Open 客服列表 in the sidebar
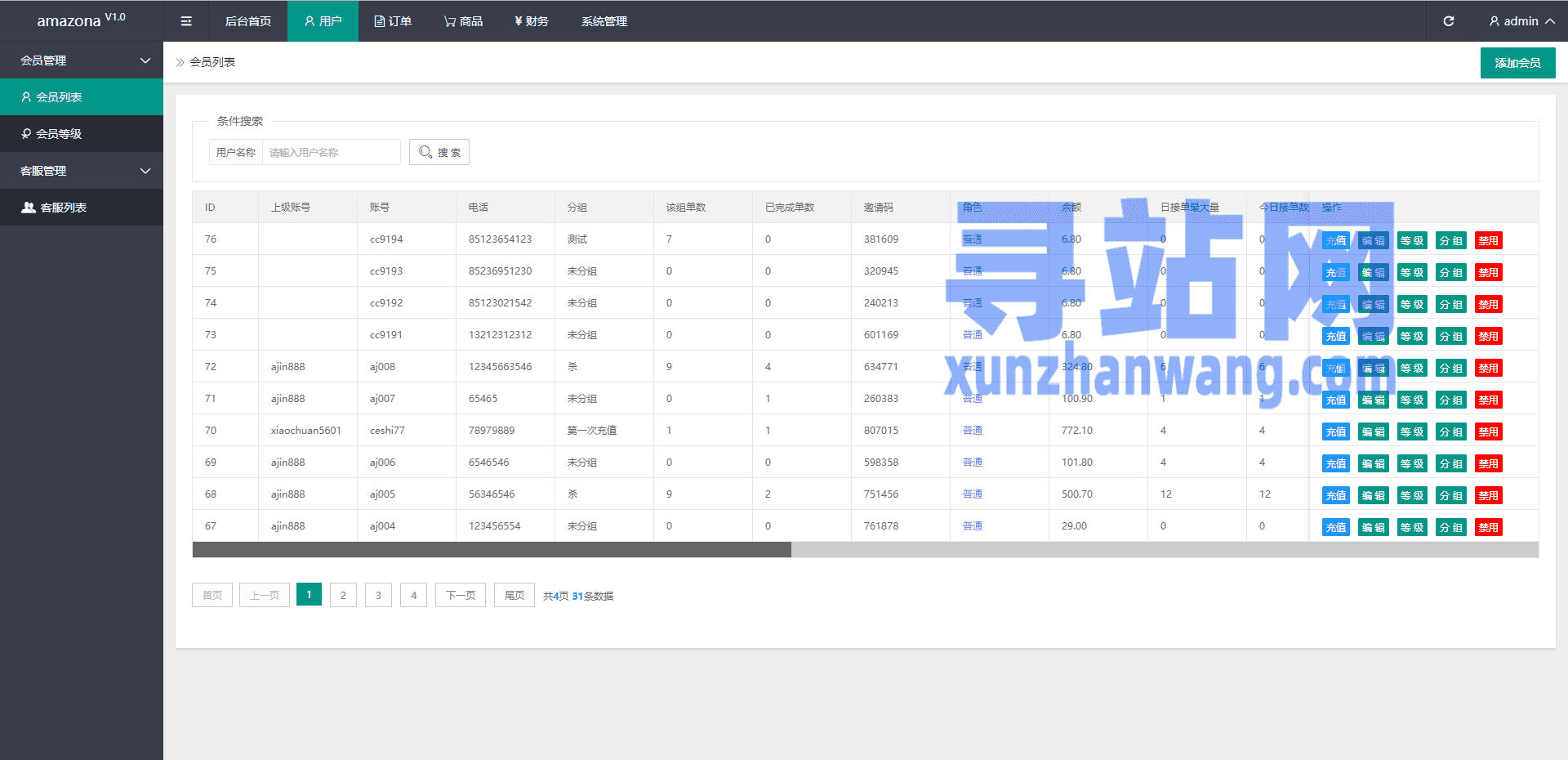This screenshot has height=760, width=1568. point(82,208)
